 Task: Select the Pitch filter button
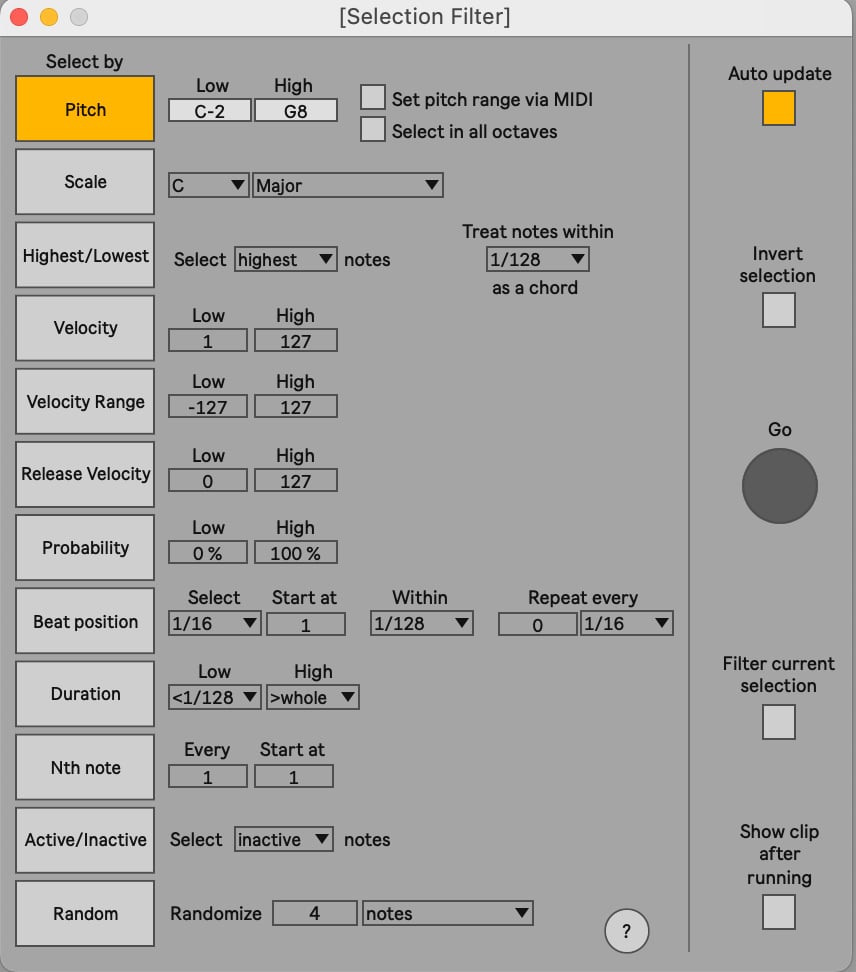(x=85, y=109)
